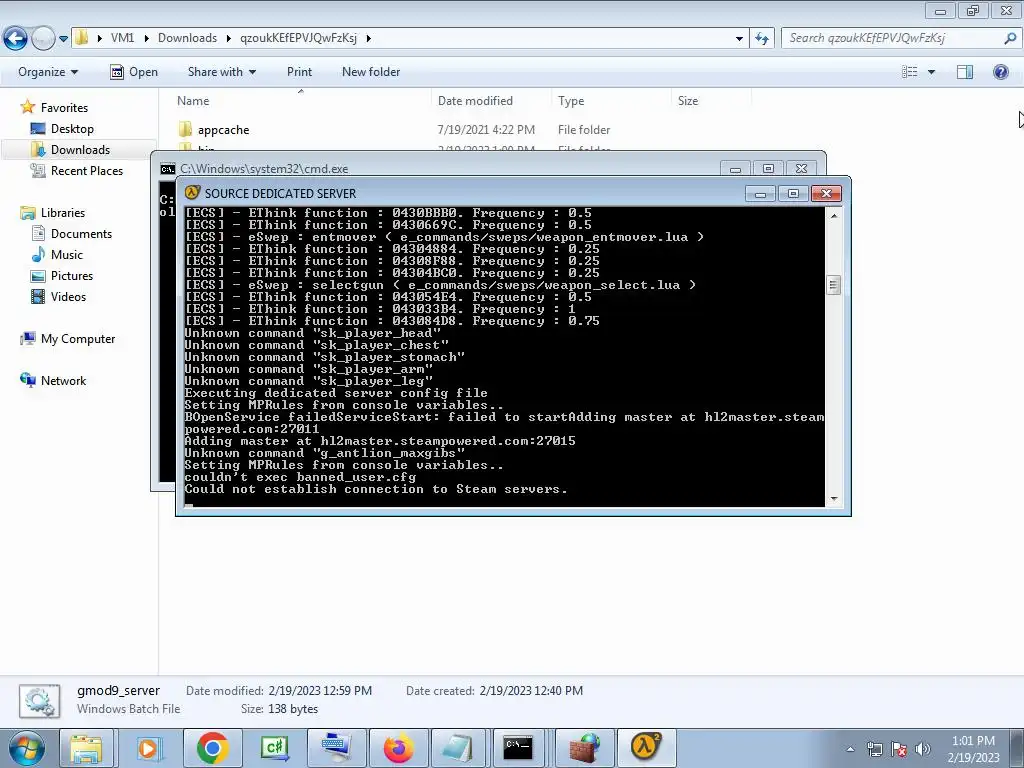Click the New folder button
Viewport: 1024px width, 768px height.
371,72
